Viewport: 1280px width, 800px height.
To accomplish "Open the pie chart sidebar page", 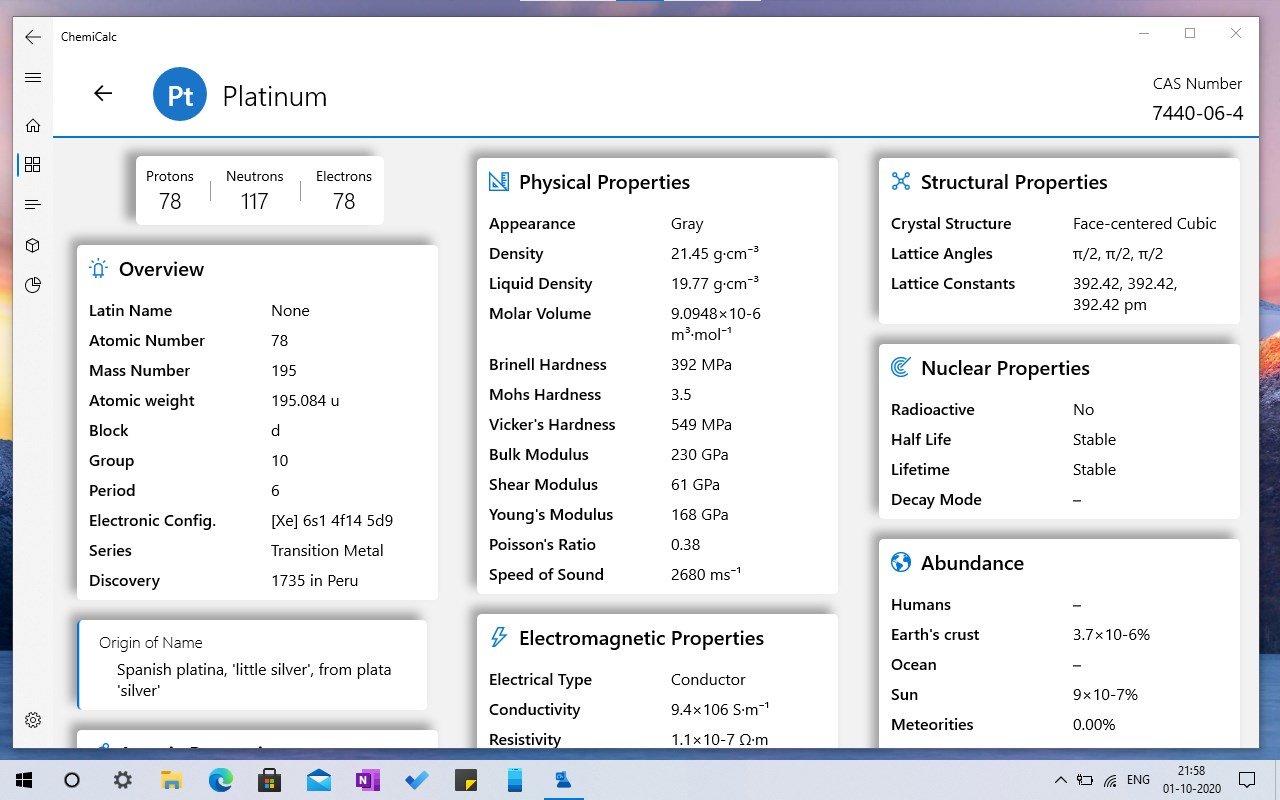I will (x=33, y=285).
